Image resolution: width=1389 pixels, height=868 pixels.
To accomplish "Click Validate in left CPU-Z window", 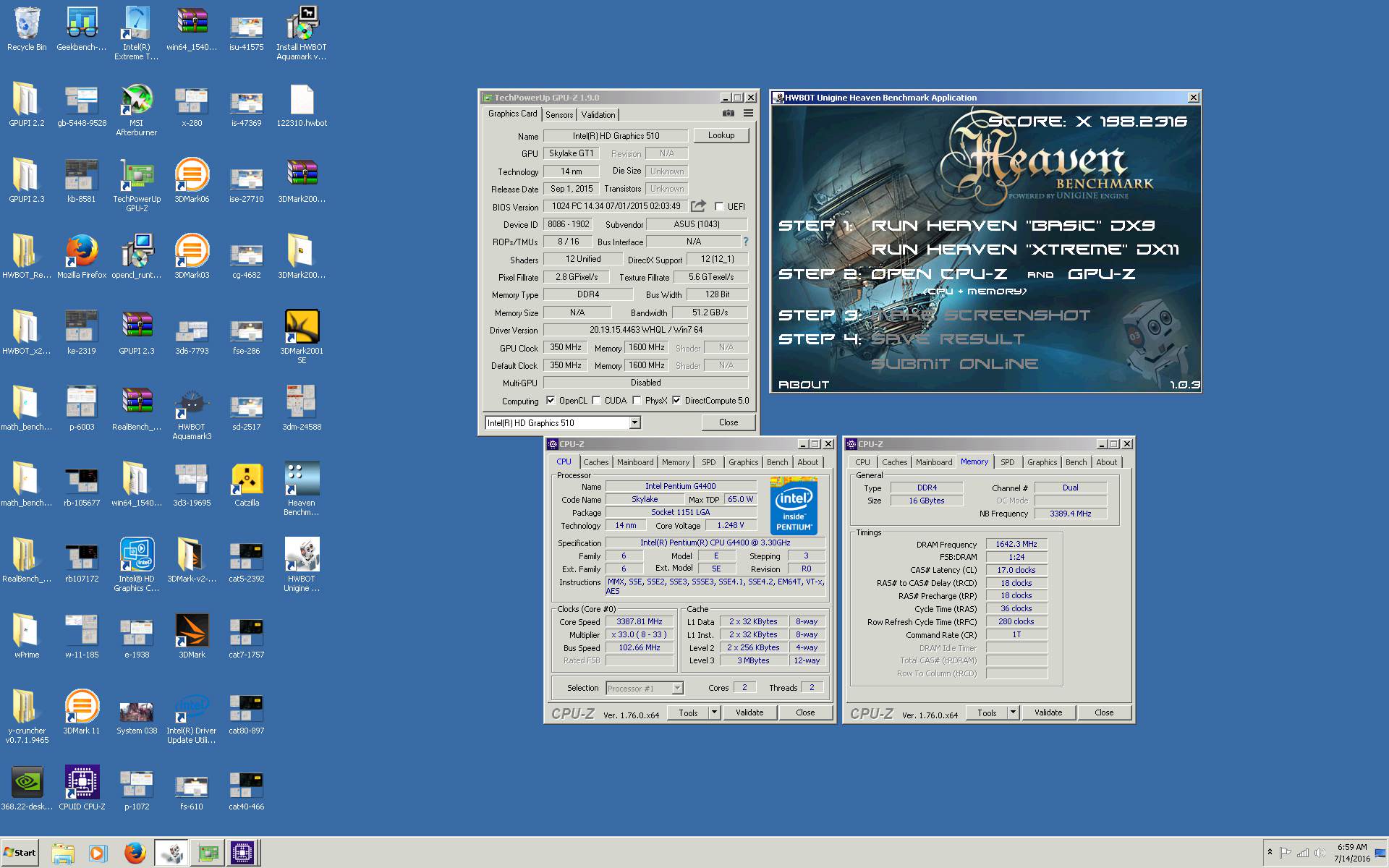I will pyautogui.click(x=749, y=712).
